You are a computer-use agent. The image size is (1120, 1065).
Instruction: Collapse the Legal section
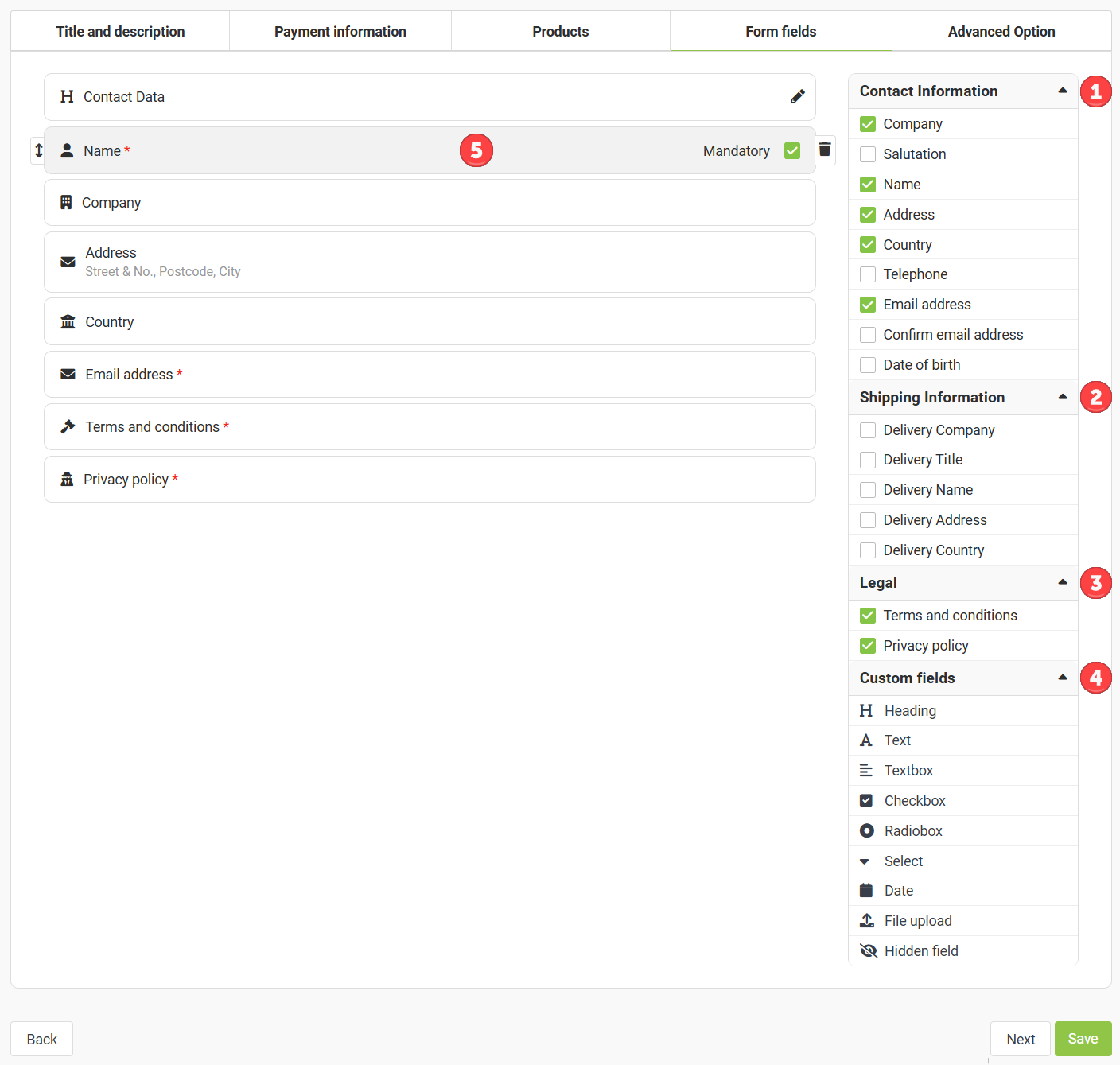1062,583
